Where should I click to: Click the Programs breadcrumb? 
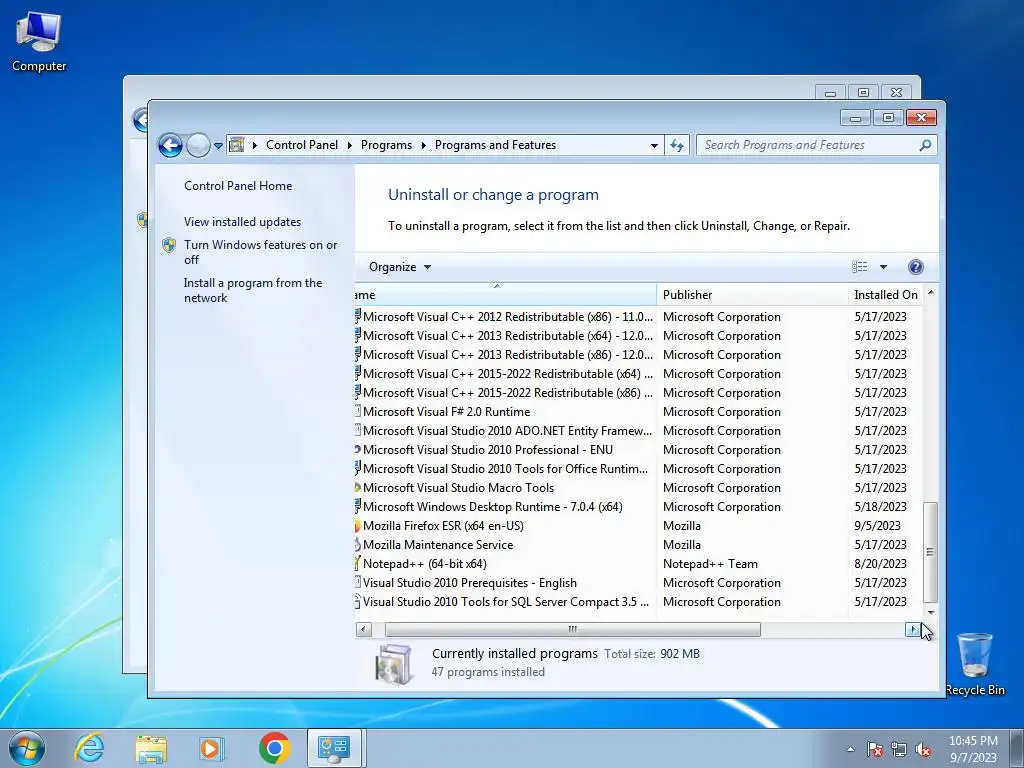pyautogui.click(x=386, y=145)
